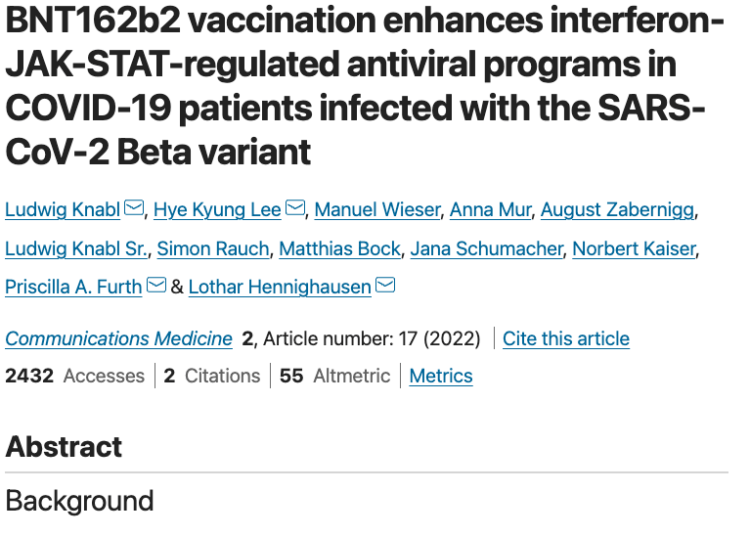Screen dimensions: 750x536
Task: Click mail icon next to Lothar Hennighausen
Action: [386, 285]
